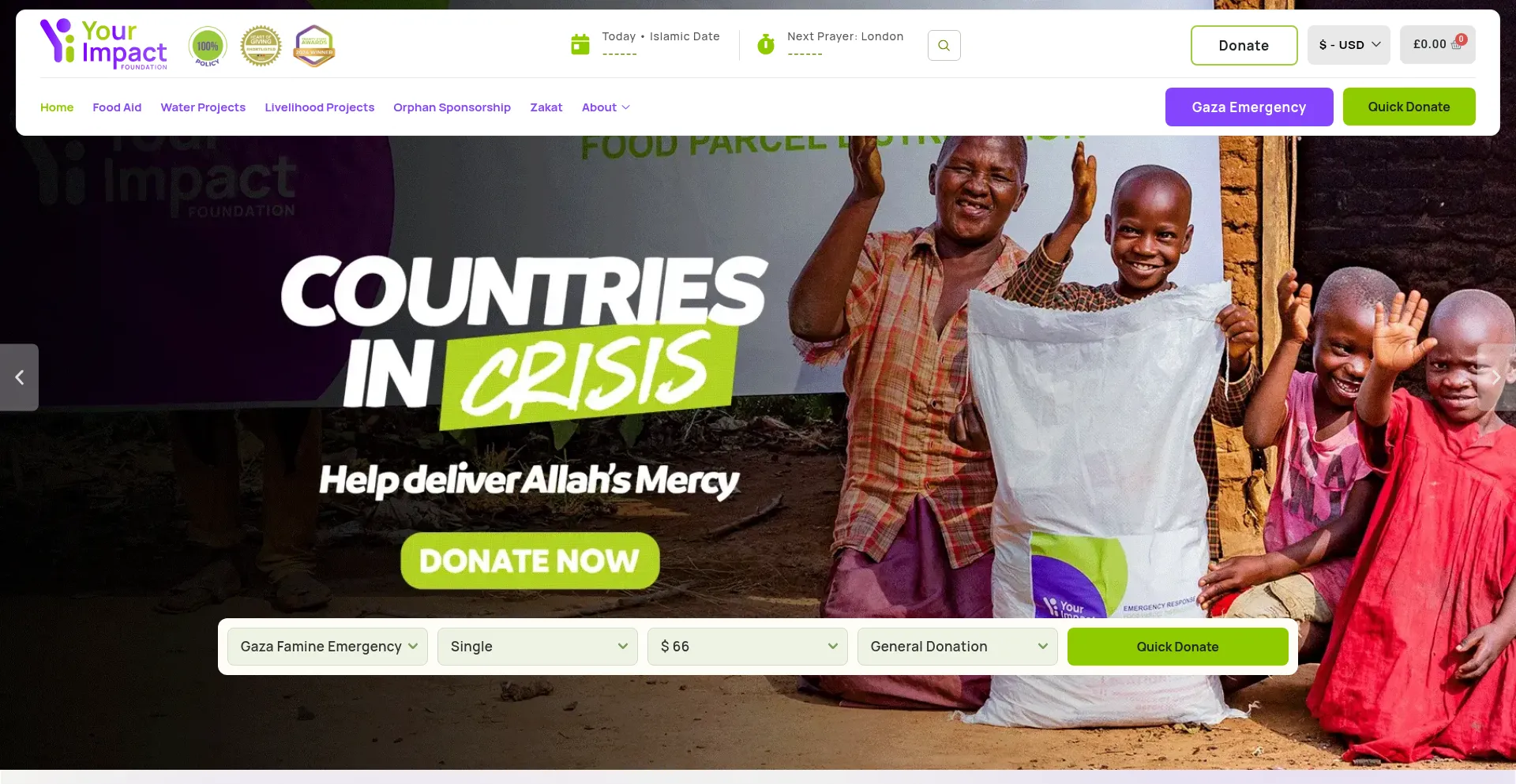
Task: Open the Single frequency dropdown
Action: (x=538, y=647)
